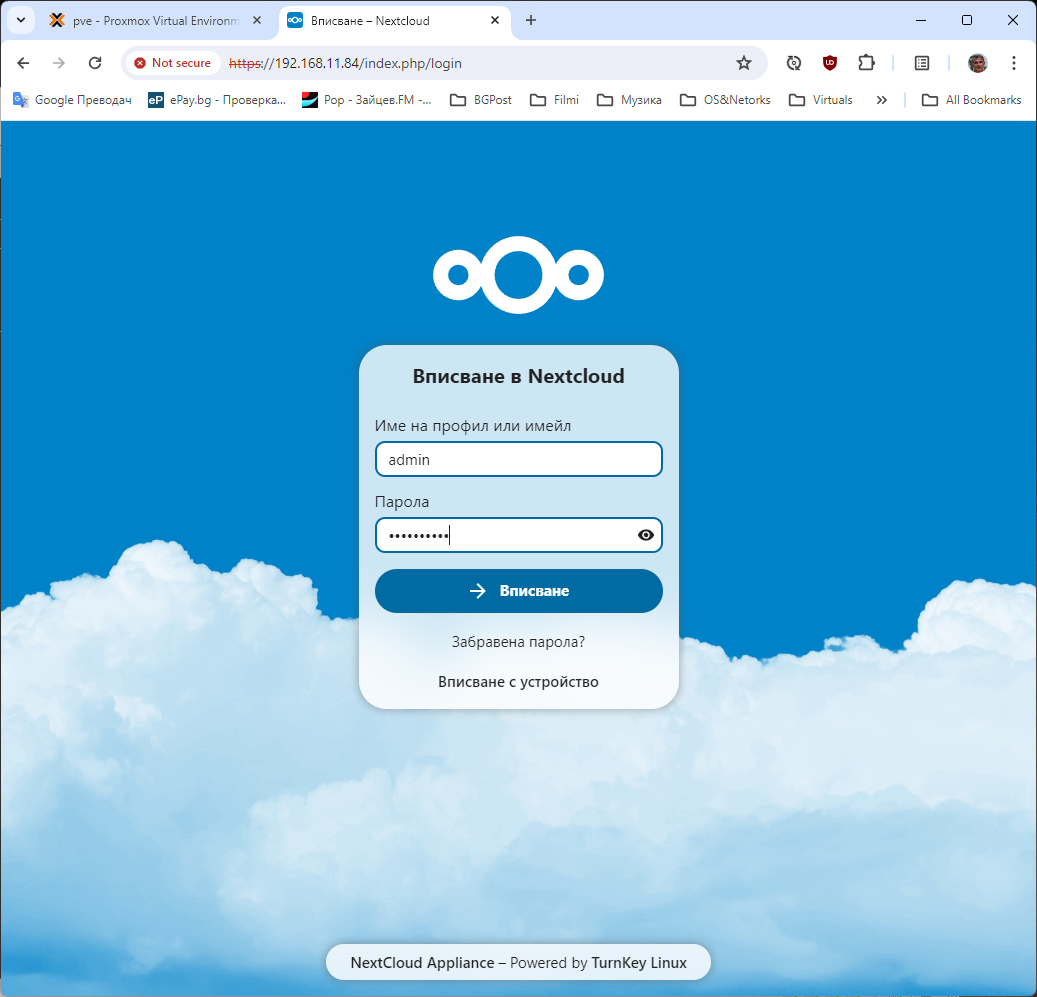
Task: Open the uBlock Origin extension
Action: coord(830,63)
